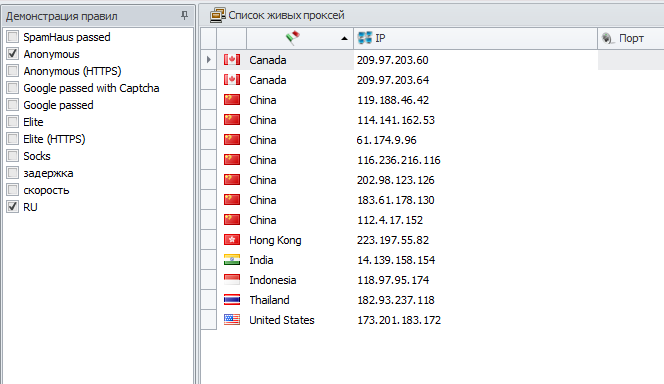Click the United States flag icon

(232, 320)
